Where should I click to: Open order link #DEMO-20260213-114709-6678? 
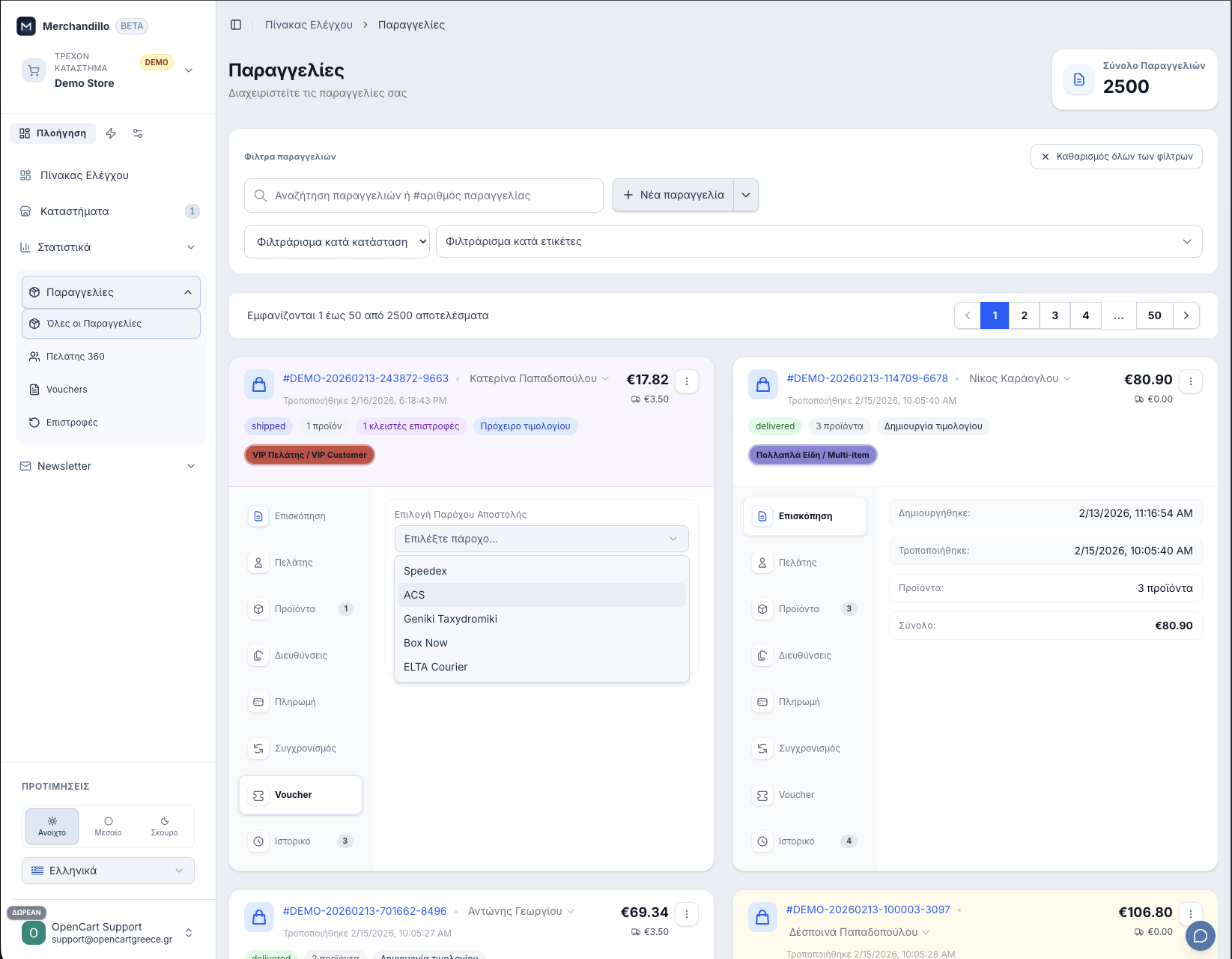[867, 378]
